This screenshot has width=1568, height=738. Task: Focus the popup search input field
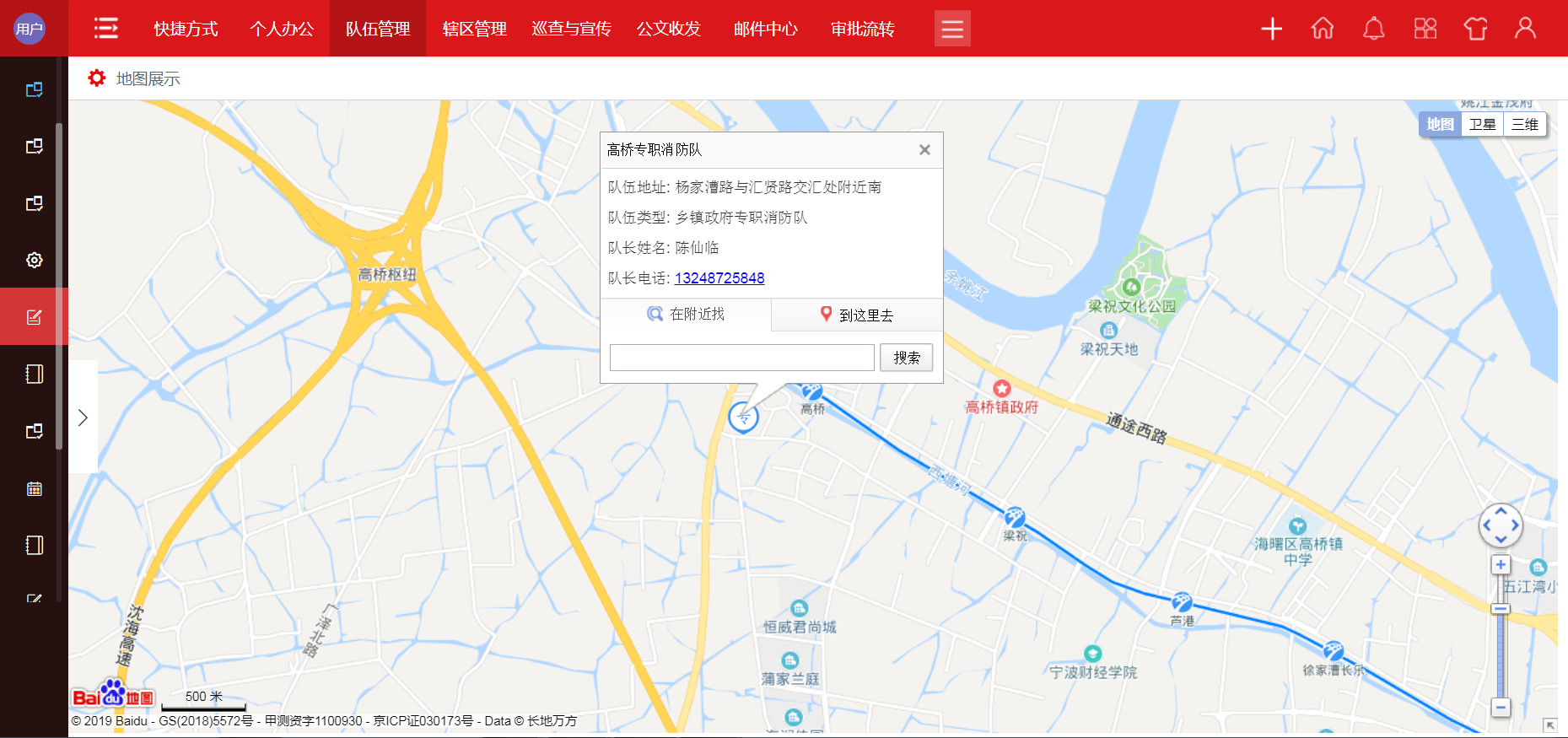742,358
